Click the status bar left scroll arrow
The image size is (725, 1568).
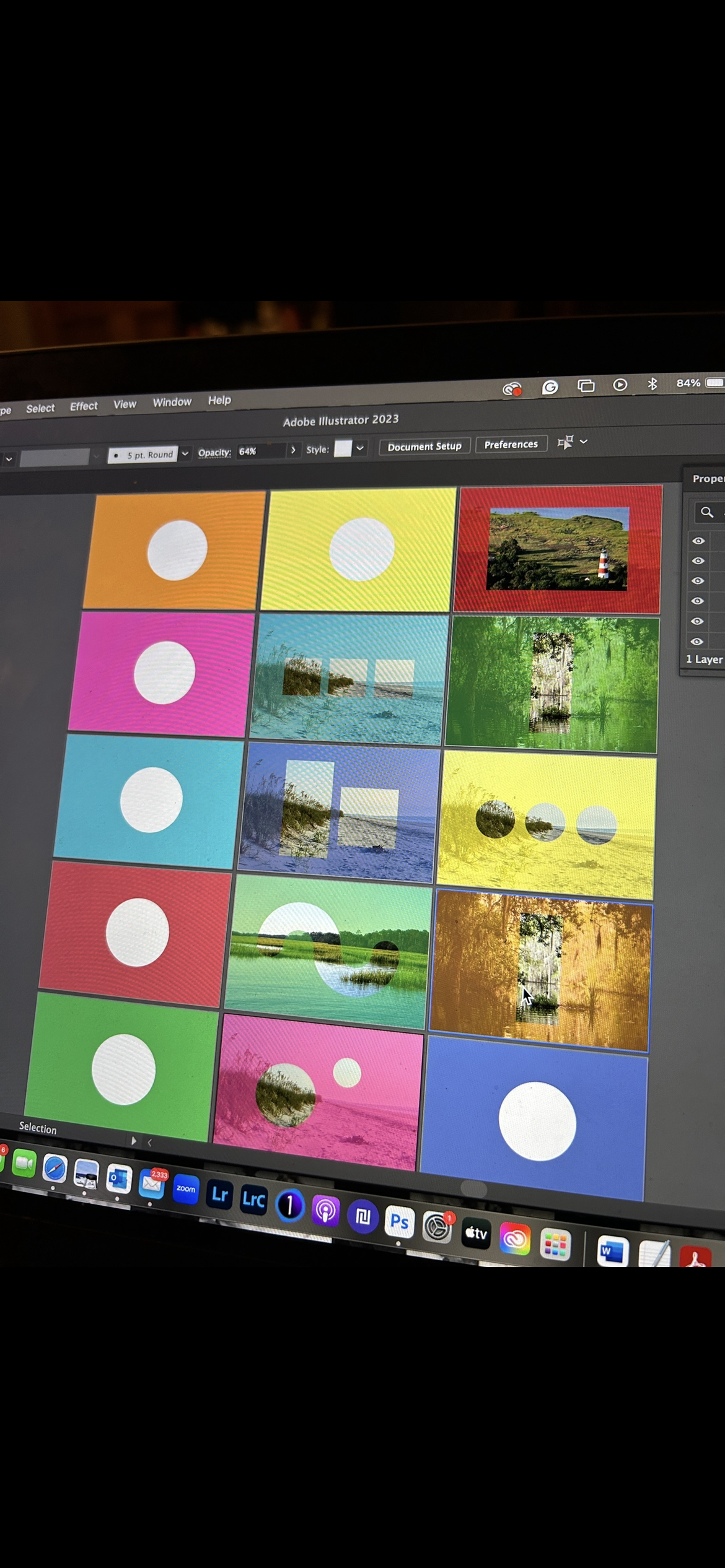point(149,1143)
